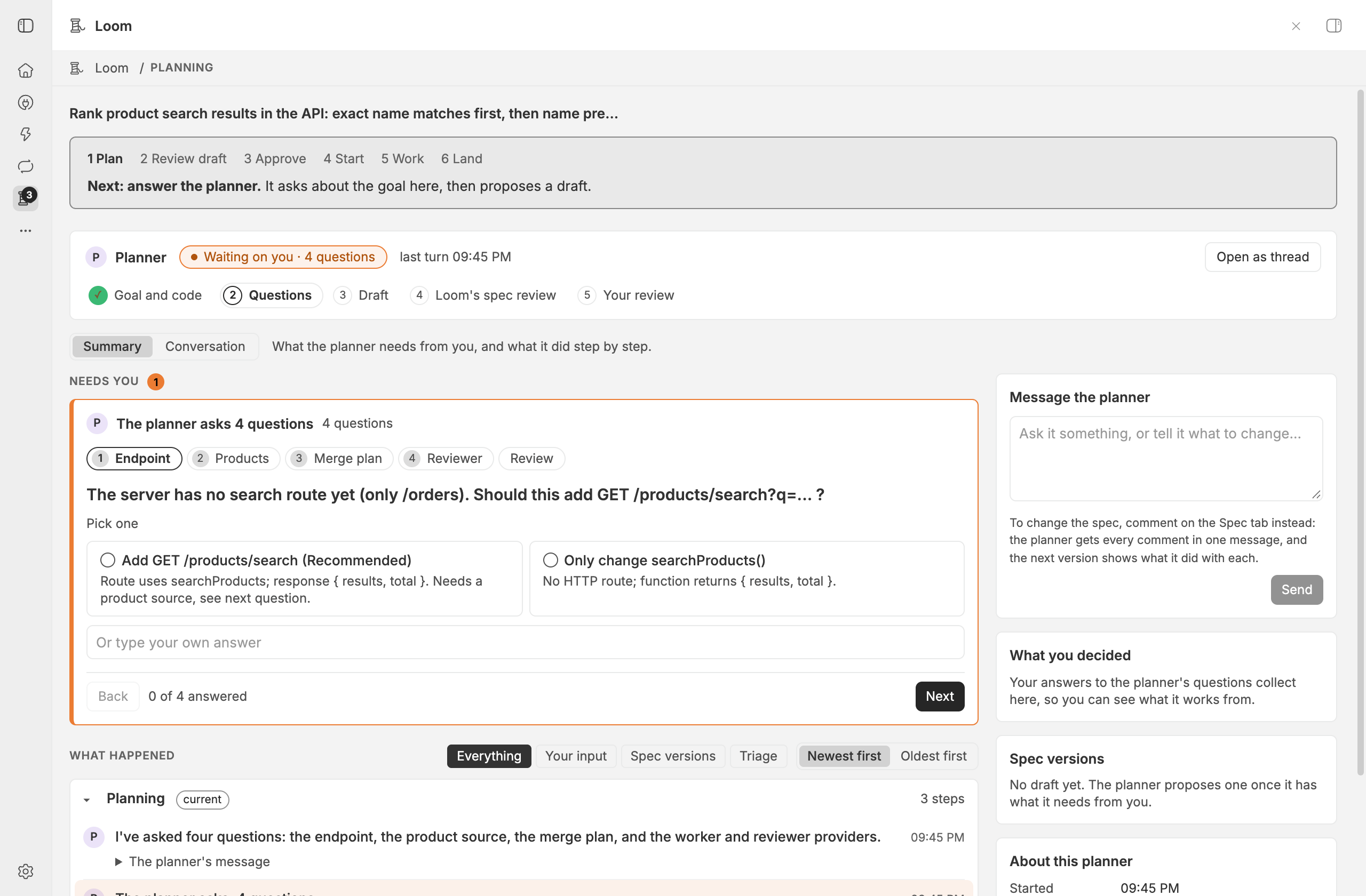The width and height of the screenshot is (1366, 896).
Task: Switch to the Conversation tab
Action: [x=205, y=347]
